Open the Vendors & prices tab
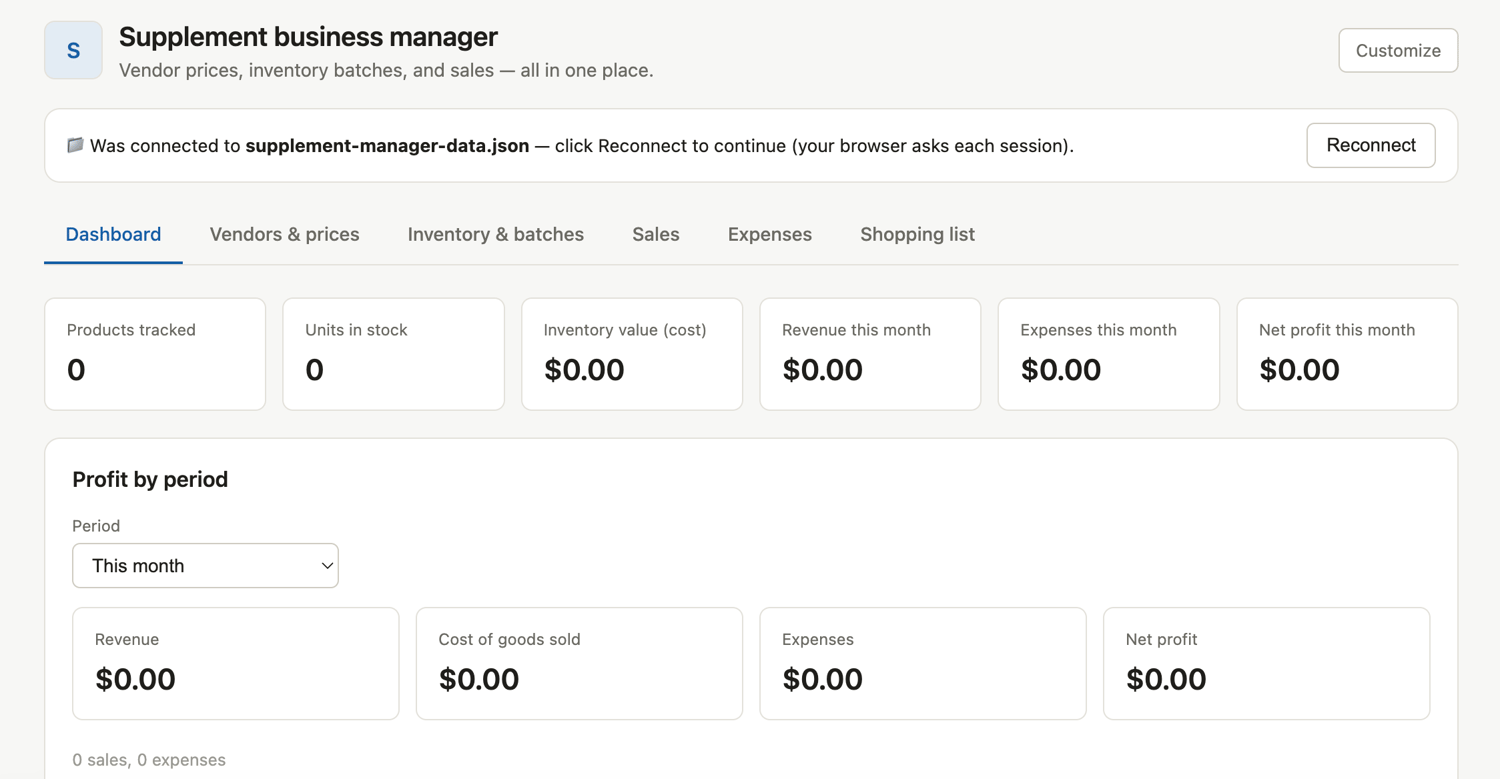This screenshot has height=779, width=1500. pyautogui.click(x=284, y=234)
